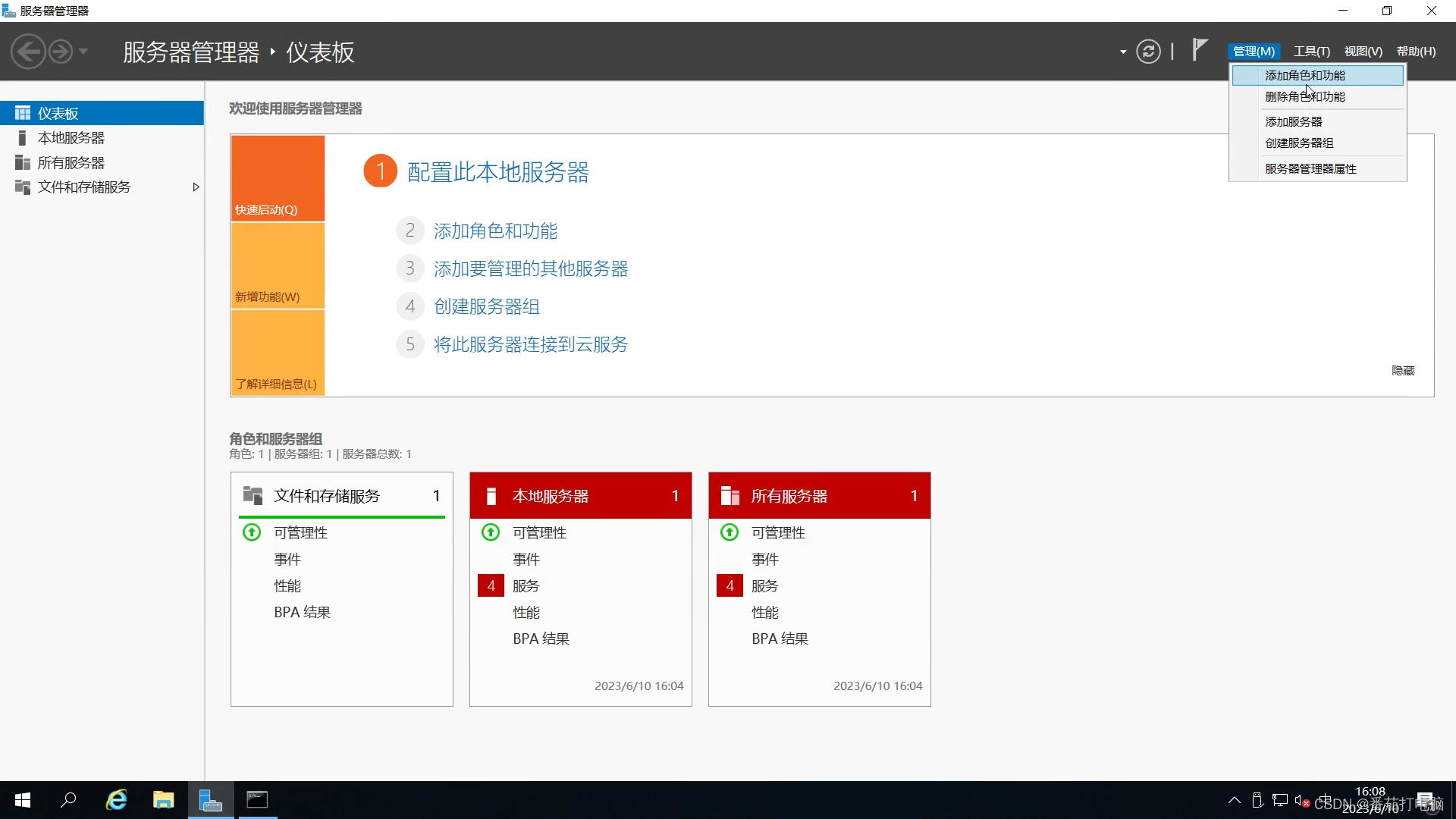Open File Explorer from taskbar
This screenshot has height=819, width=1456.
[164, 800]
